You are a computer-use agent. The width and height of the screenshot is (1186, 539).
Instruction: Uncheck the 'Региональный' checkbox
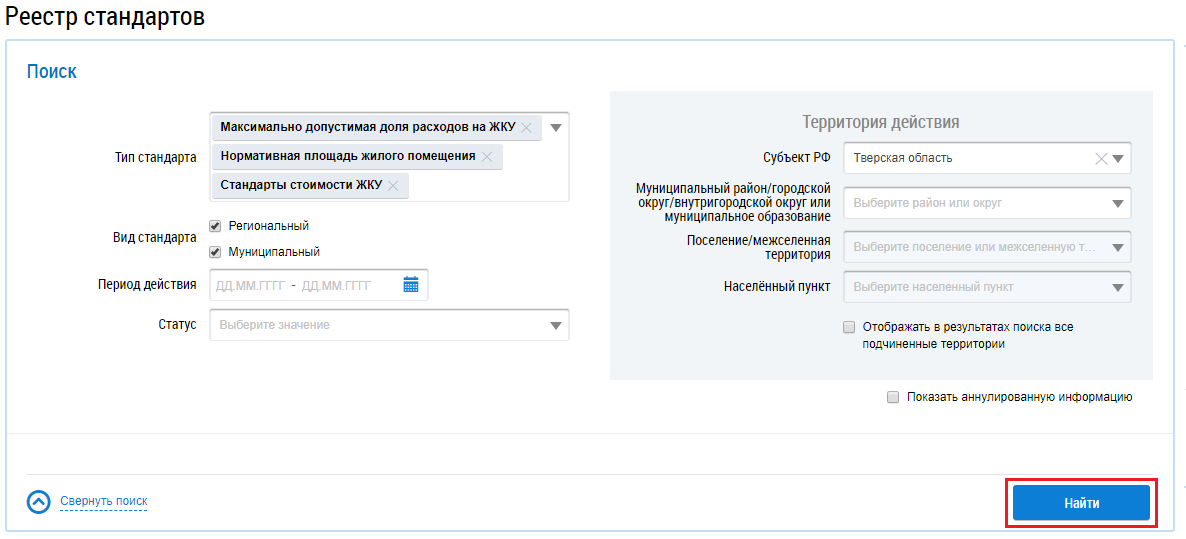(x=215, y=226)
